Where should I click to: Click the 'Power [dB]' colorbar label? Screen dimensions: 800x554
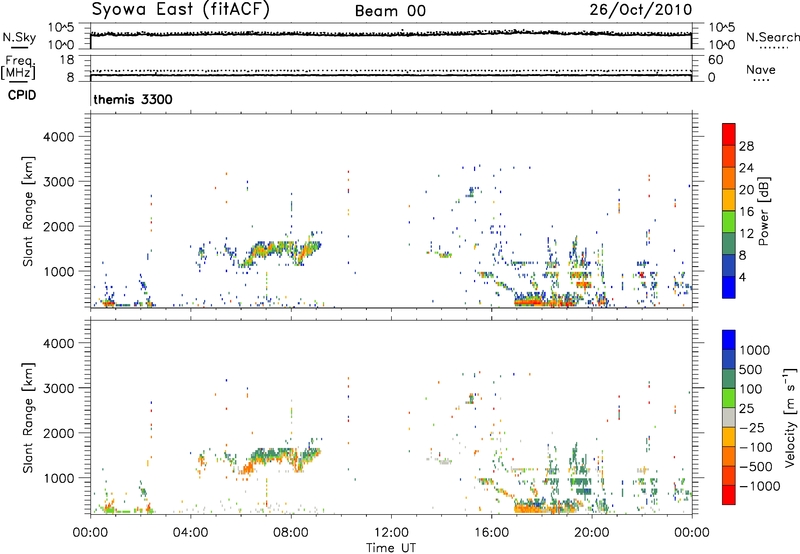click(763, 212)
